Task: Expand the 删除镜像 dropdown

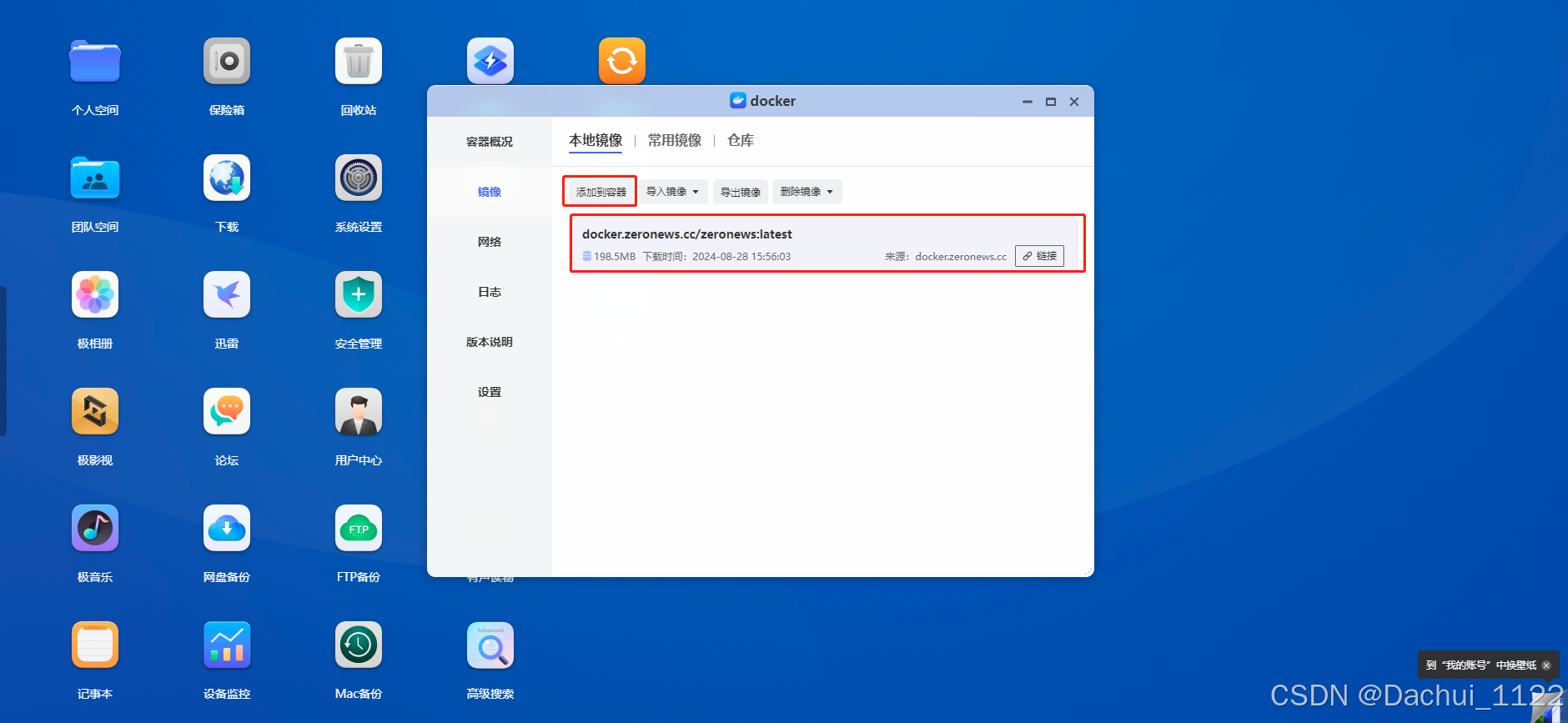Action: tap(807, 192)
